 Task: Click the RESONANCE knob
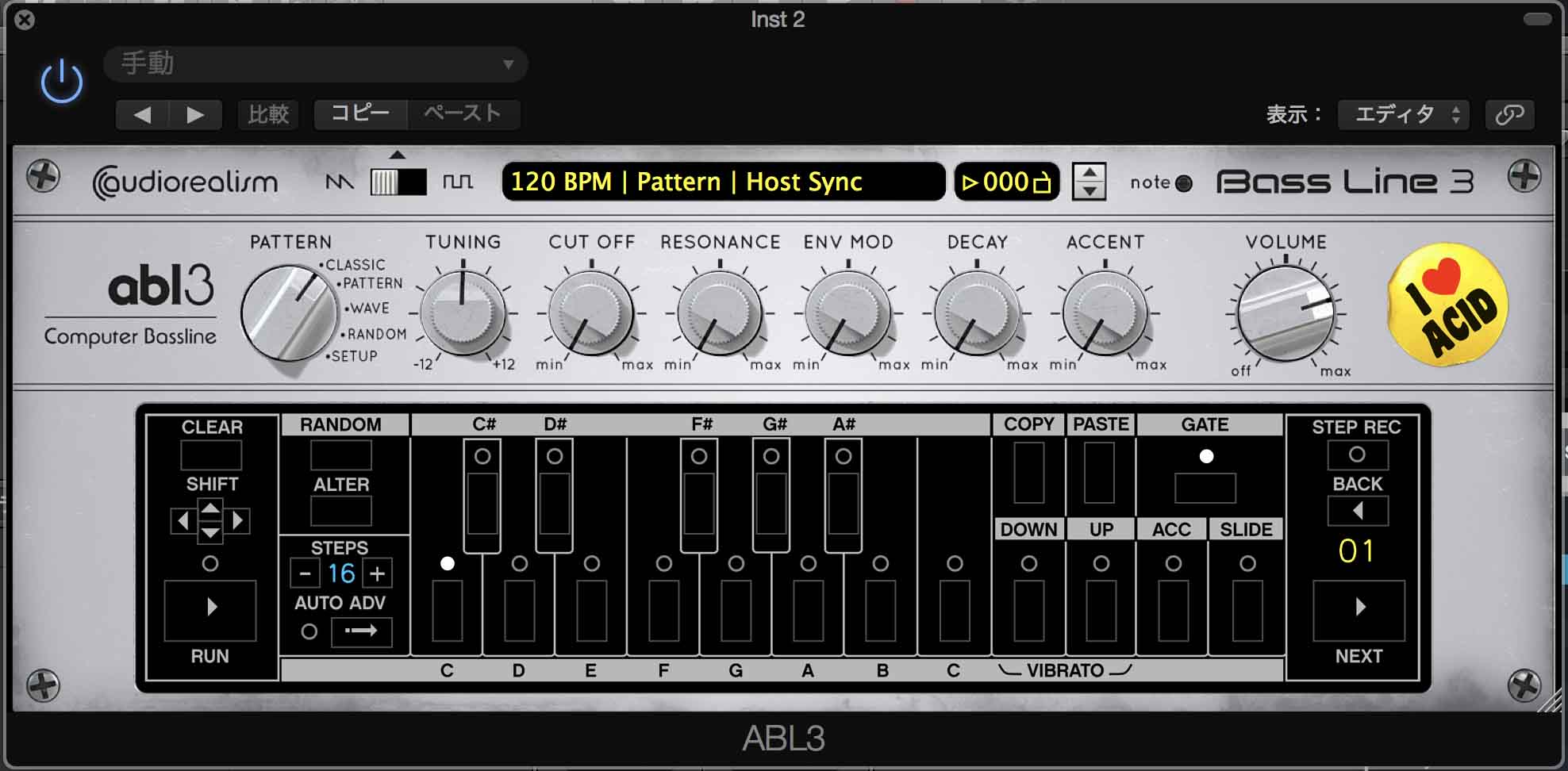720,313
